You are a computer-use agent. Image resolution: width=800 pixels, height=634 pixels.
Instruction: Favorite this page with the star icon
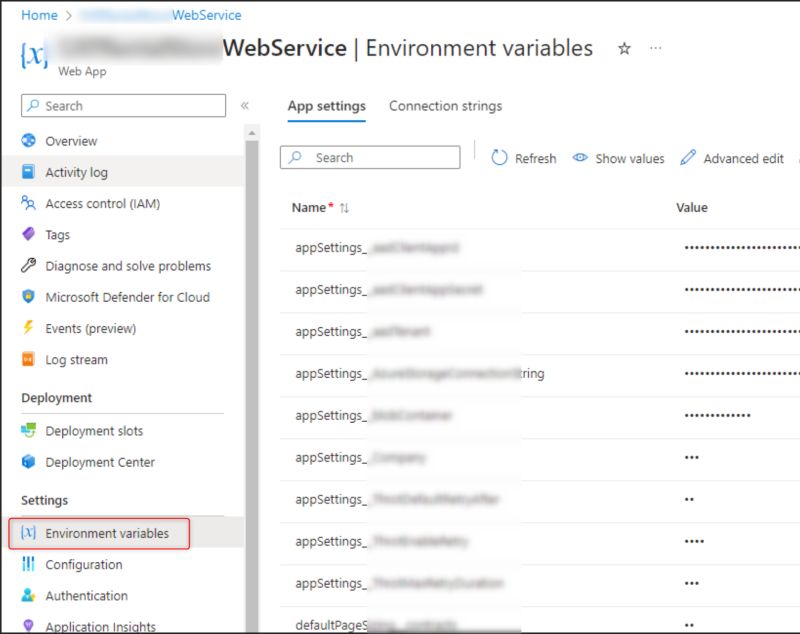(x=624, y=48)
